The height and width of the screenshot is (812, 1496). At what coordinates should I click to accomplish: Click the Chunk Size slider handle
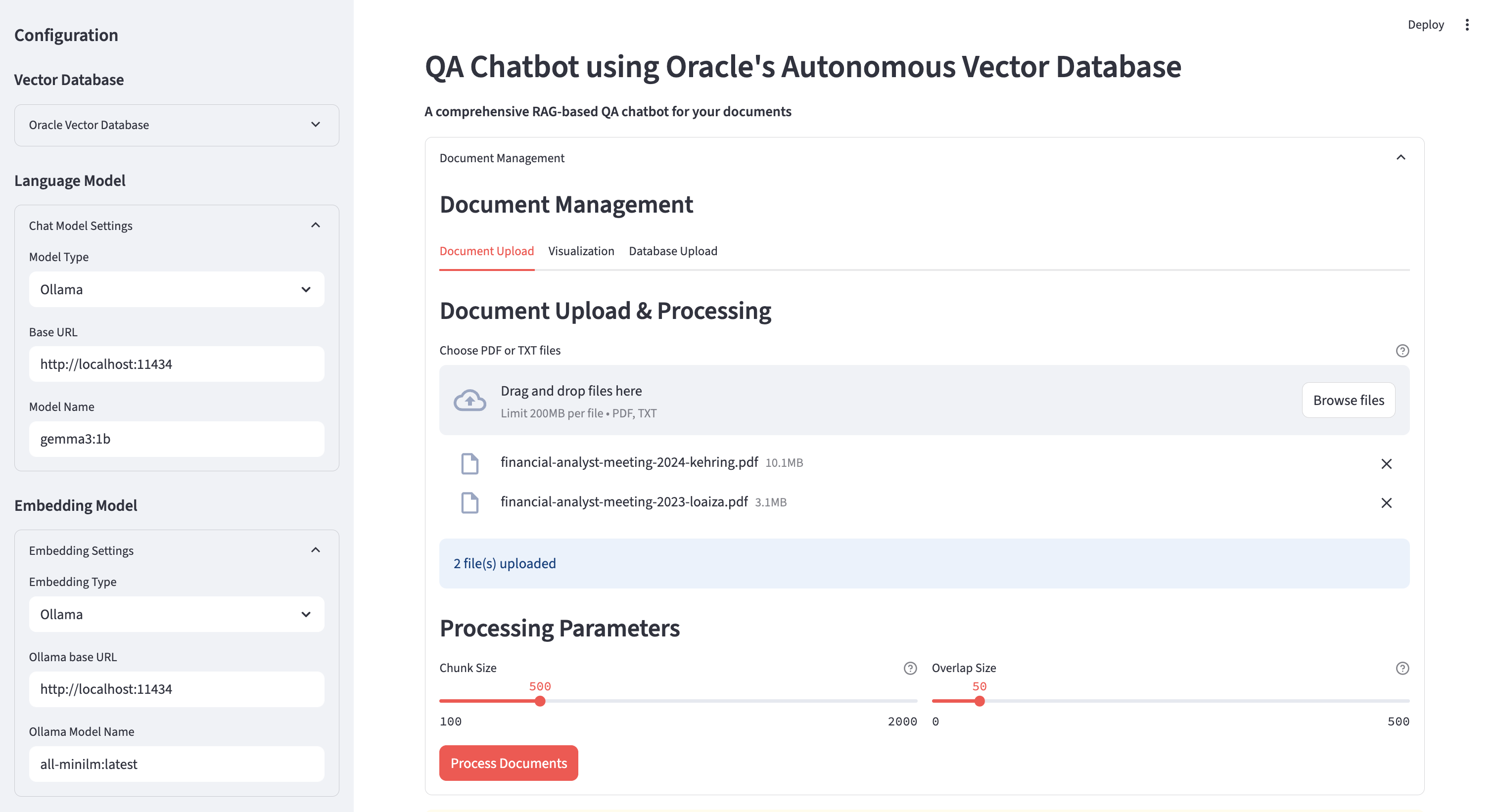[540, 701]
